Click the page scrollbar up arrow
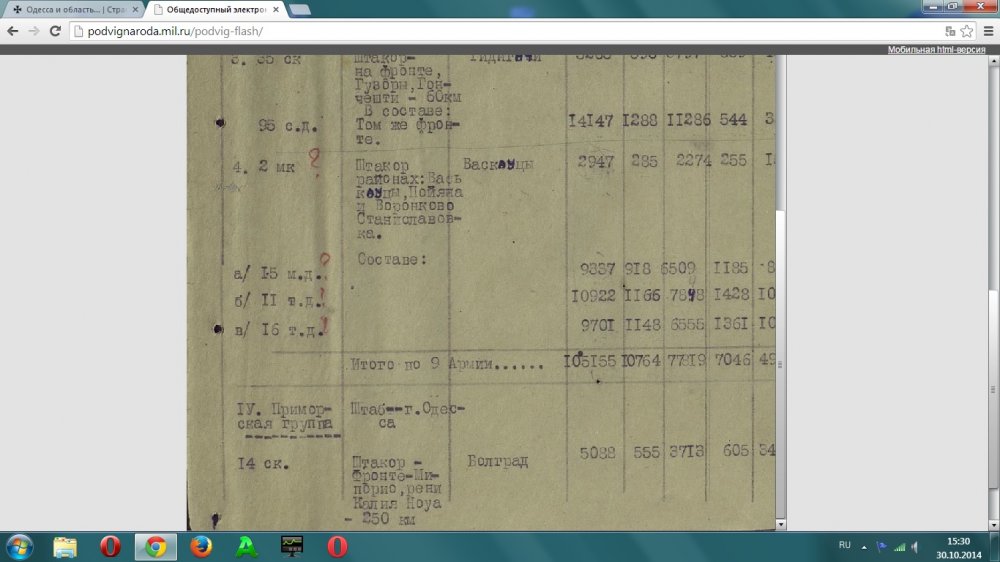 click(994, 61)
